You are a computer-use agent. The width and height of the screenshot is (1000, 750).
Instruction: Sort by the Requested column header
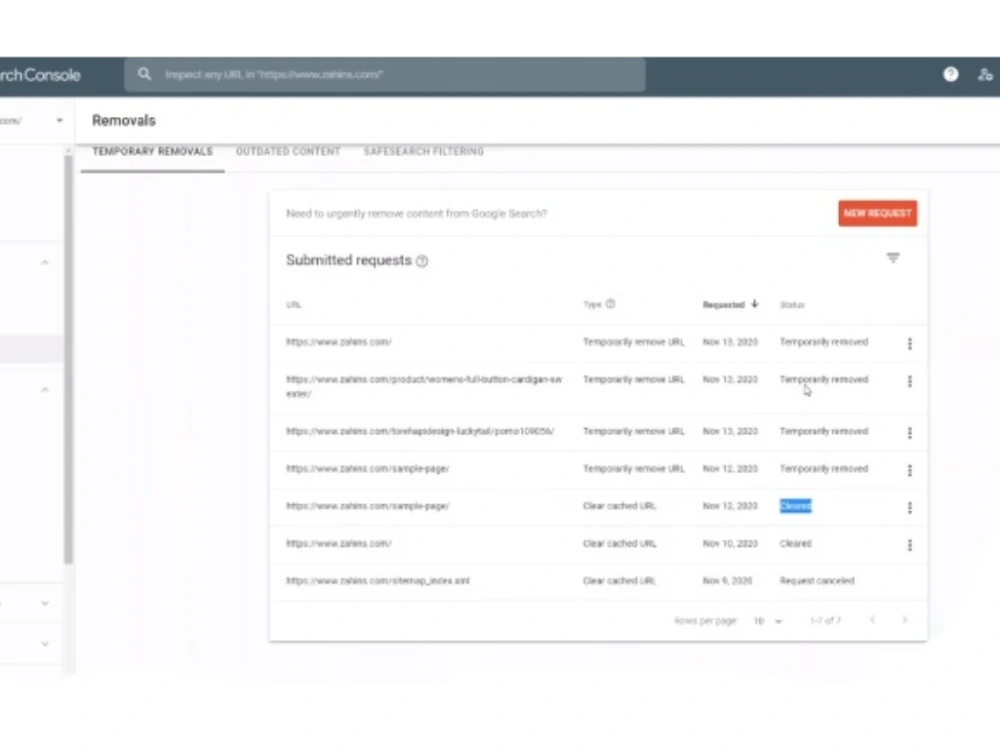point(723,305)
